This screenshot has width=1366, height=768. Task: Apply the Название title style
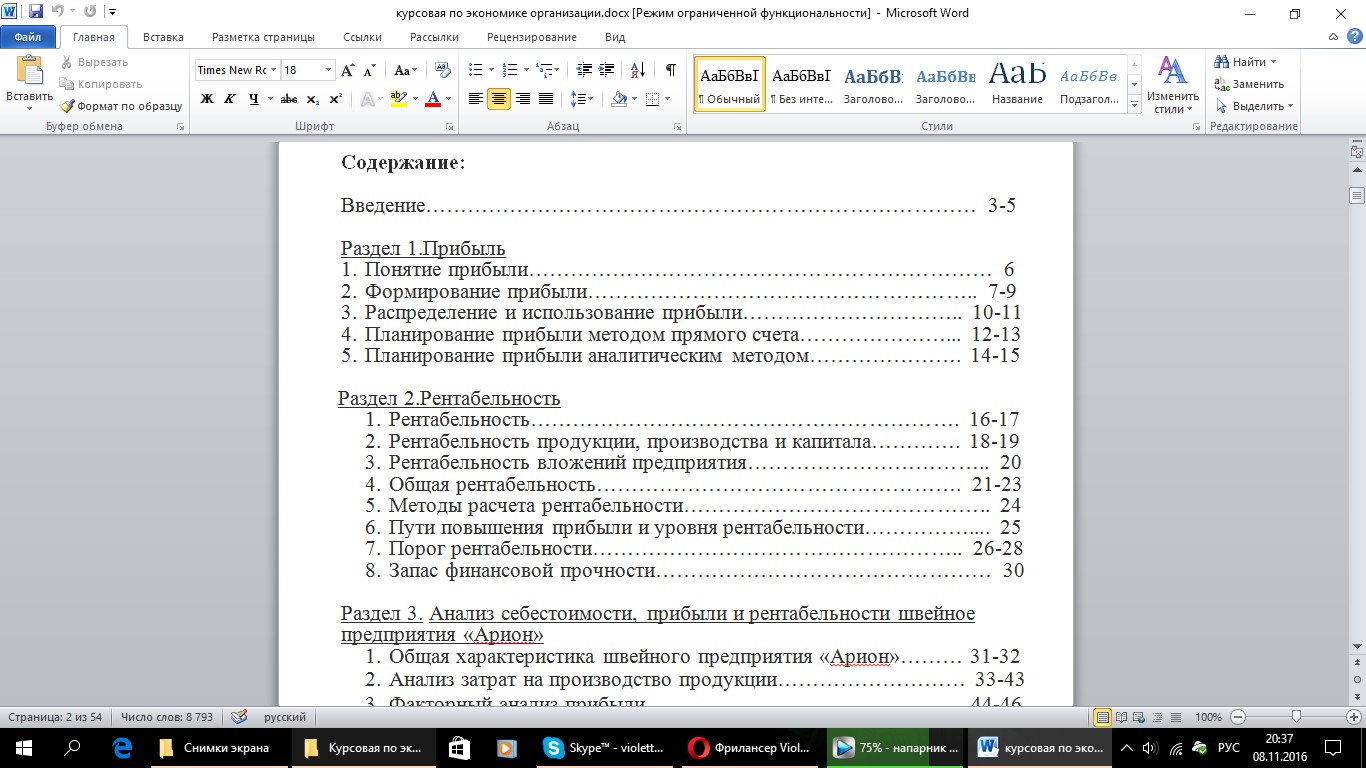[1018, 84]
